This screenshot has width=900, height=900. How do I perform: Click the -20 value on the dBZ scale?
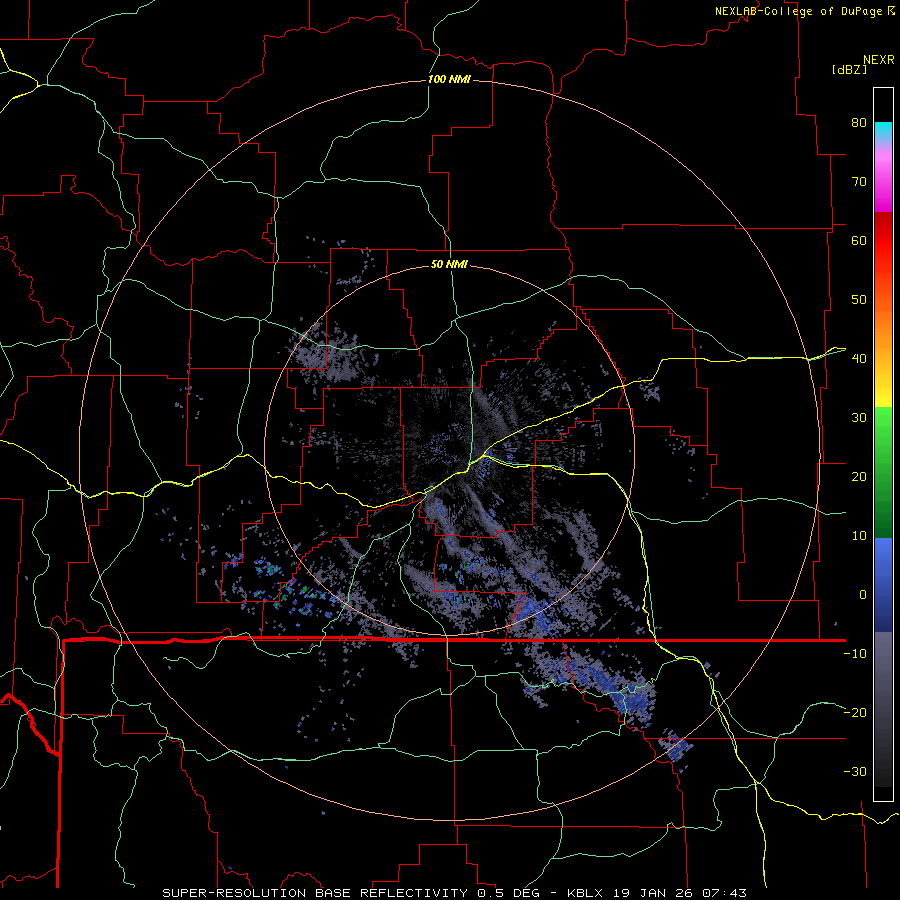[x=855, y=712]
